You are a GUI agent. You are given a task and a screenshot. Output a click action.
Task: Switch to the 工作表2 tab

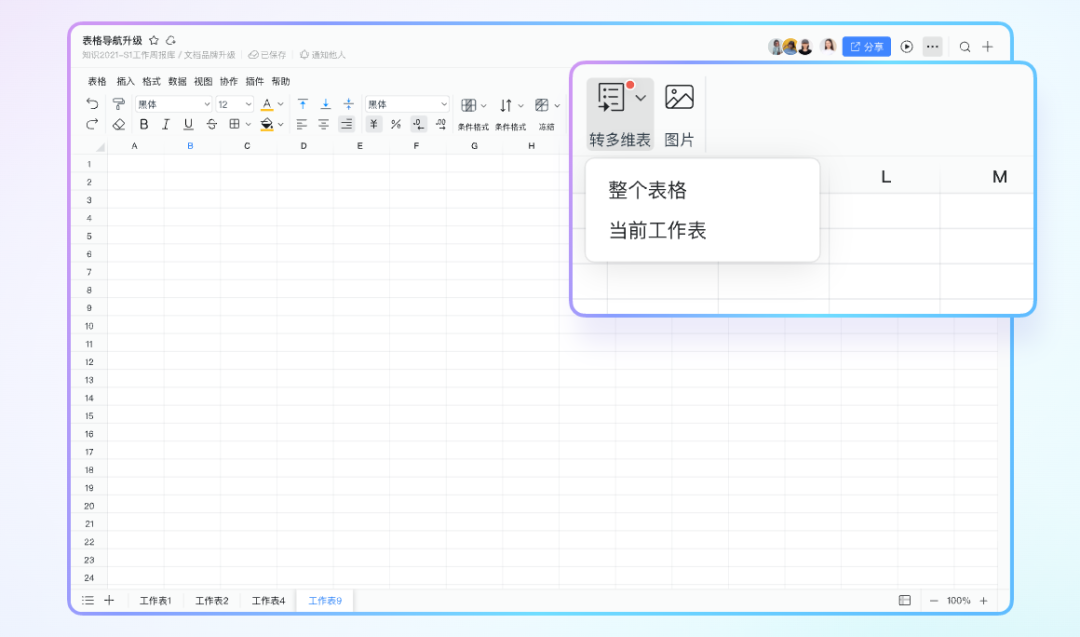pyautogui.click(x=212, y=600)
